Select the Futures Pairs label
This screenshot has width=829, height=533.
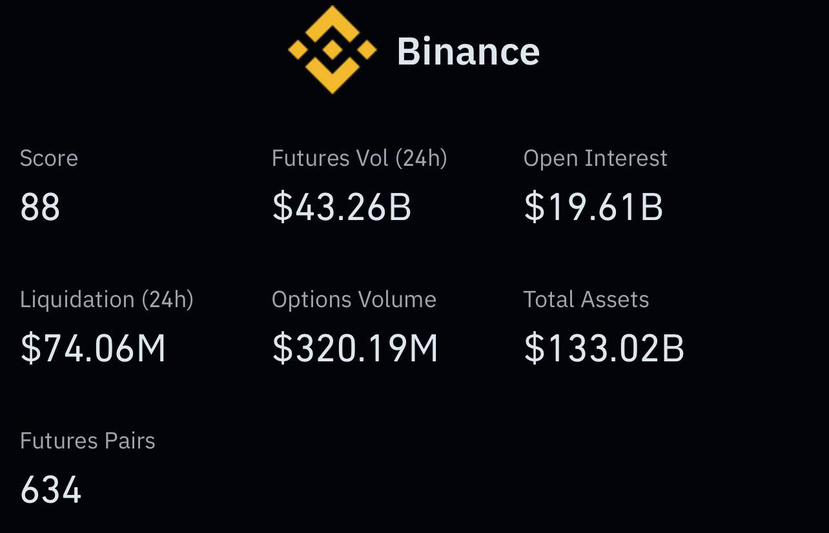(88, 440)
